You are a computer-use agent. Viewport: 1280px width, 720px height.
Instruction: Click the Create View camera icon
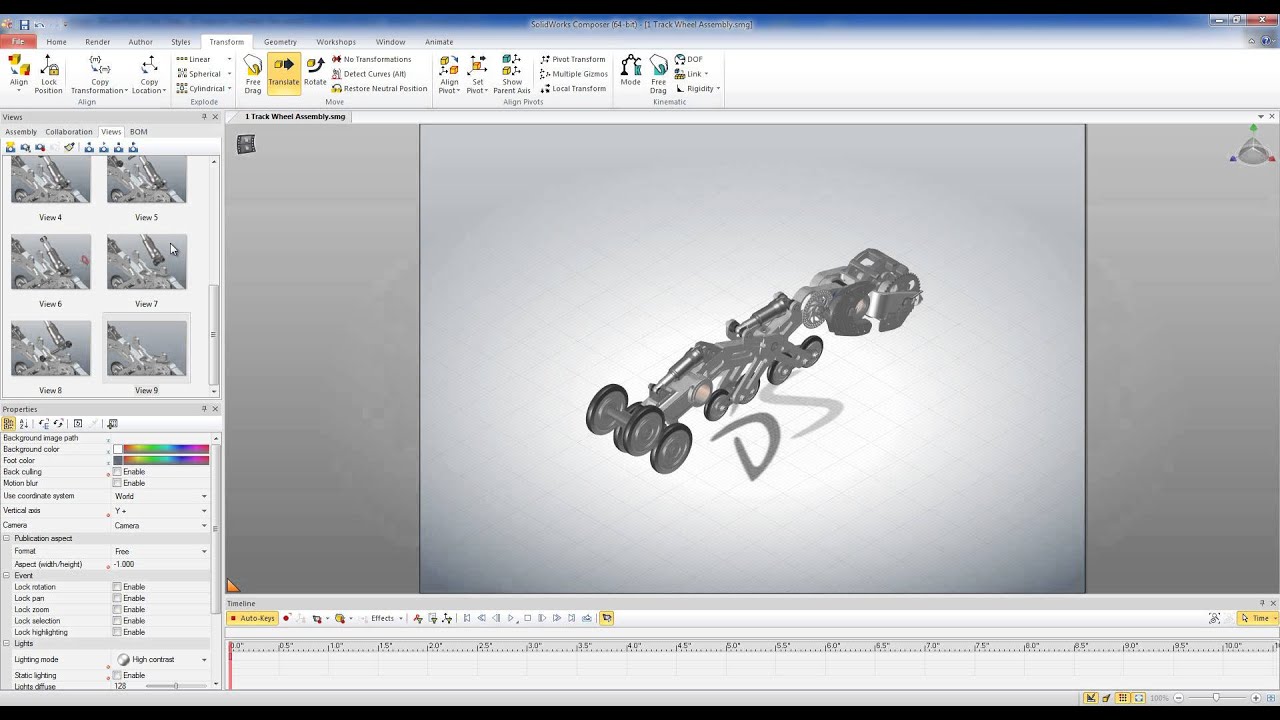tap(10, 147)
